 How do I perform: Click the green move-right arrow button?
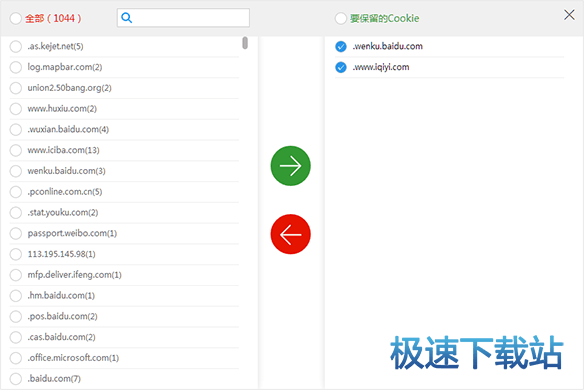[291, 166]
